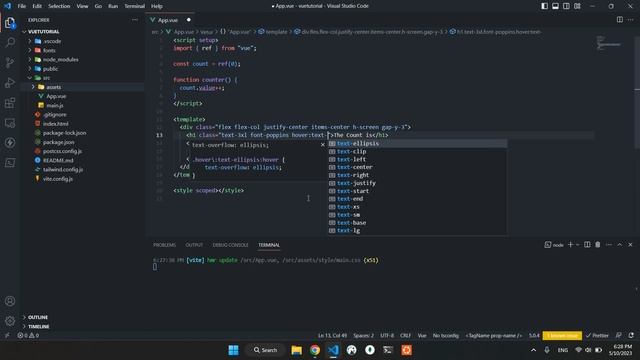Select text-ellipsis suggestion
The image size is (640, 360).
418,144
